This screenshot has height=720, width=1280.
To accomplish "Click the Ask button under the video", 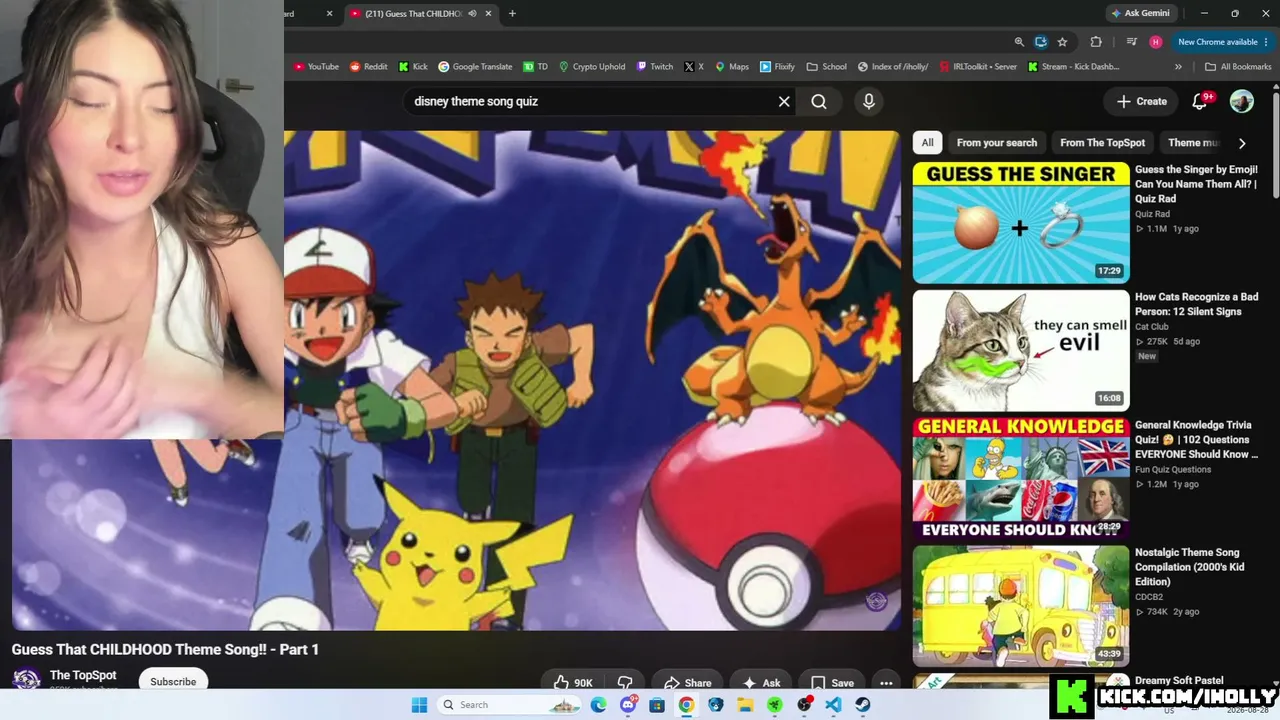I will (760, 683).
